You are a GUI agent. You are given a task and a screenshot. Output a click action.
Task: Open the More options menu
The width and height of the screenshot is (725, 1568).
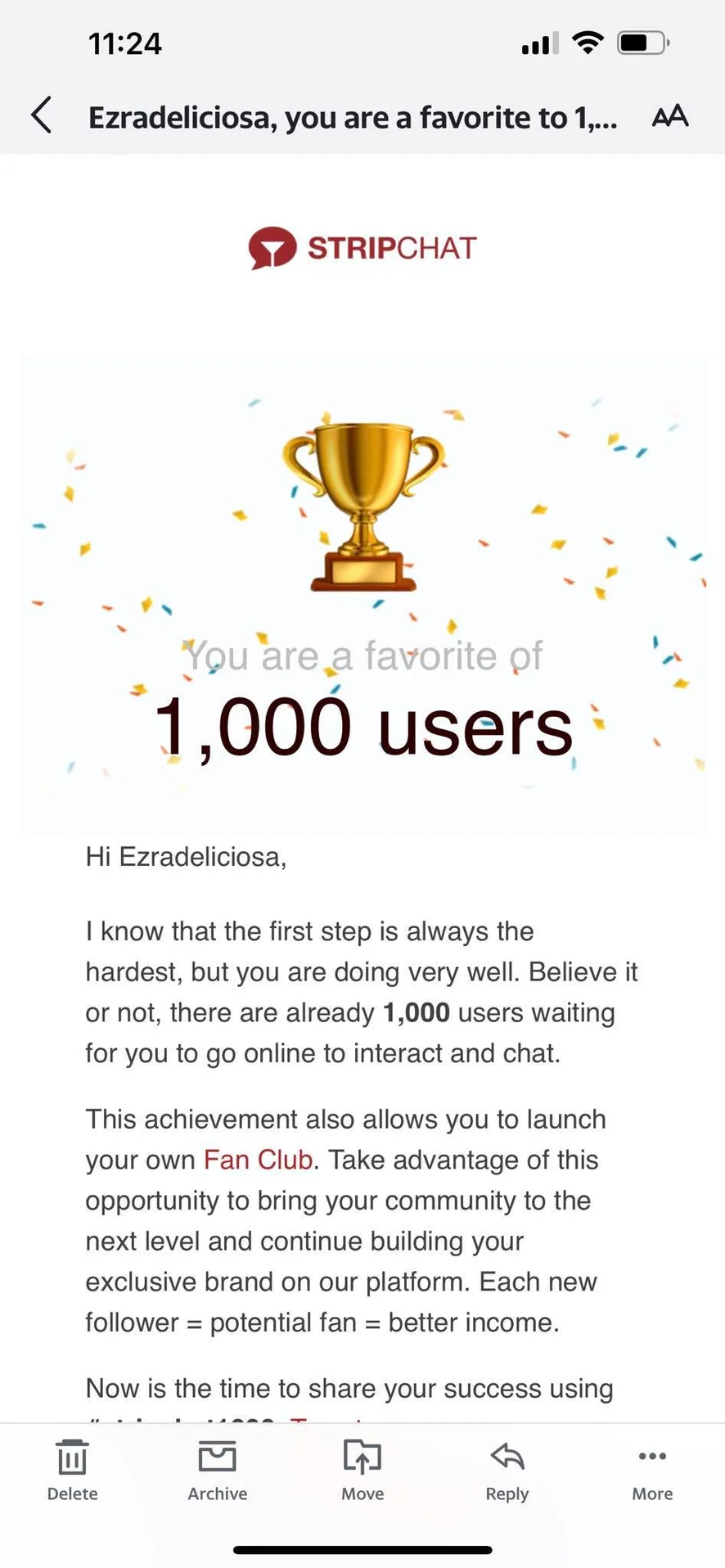(x=651, y=1470)
